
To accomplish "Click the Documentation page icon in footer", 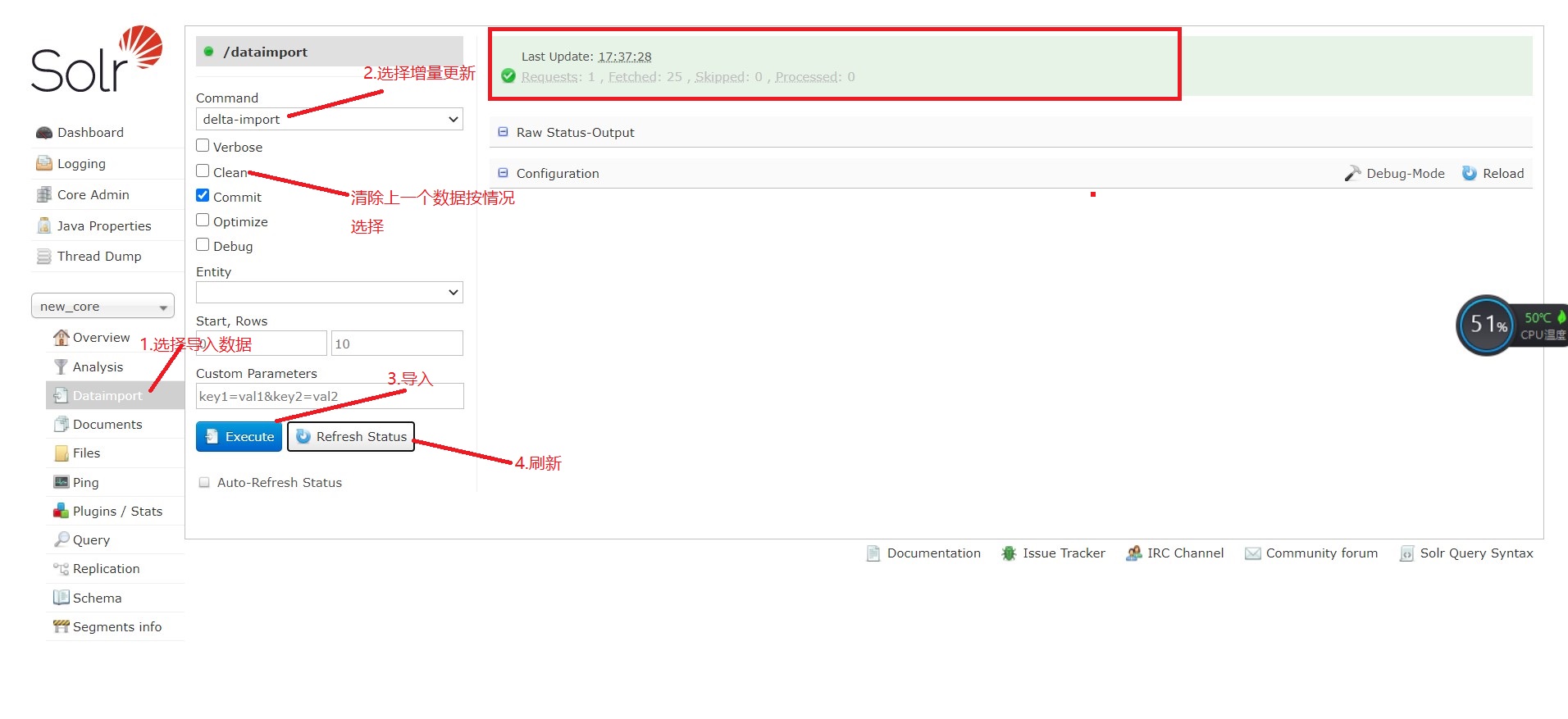I will [x=873, y=553].
